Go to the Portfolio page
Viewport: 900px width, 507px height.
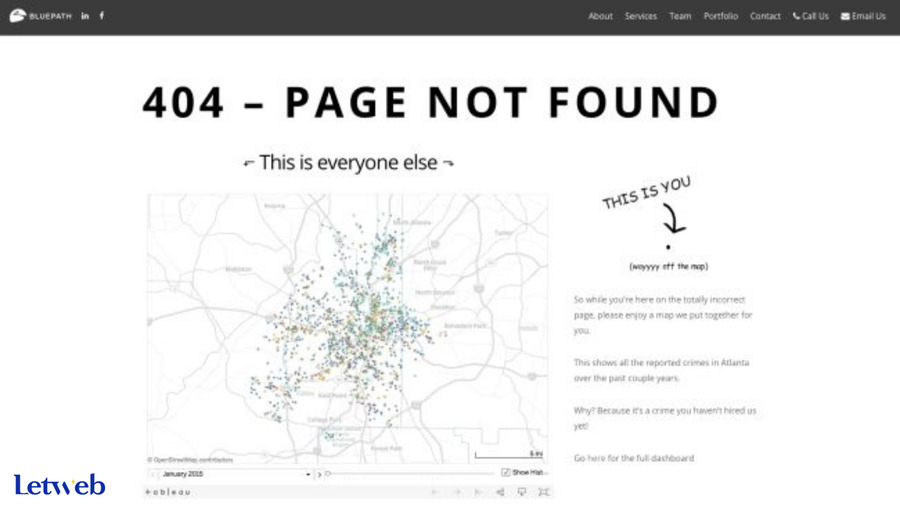721,16
